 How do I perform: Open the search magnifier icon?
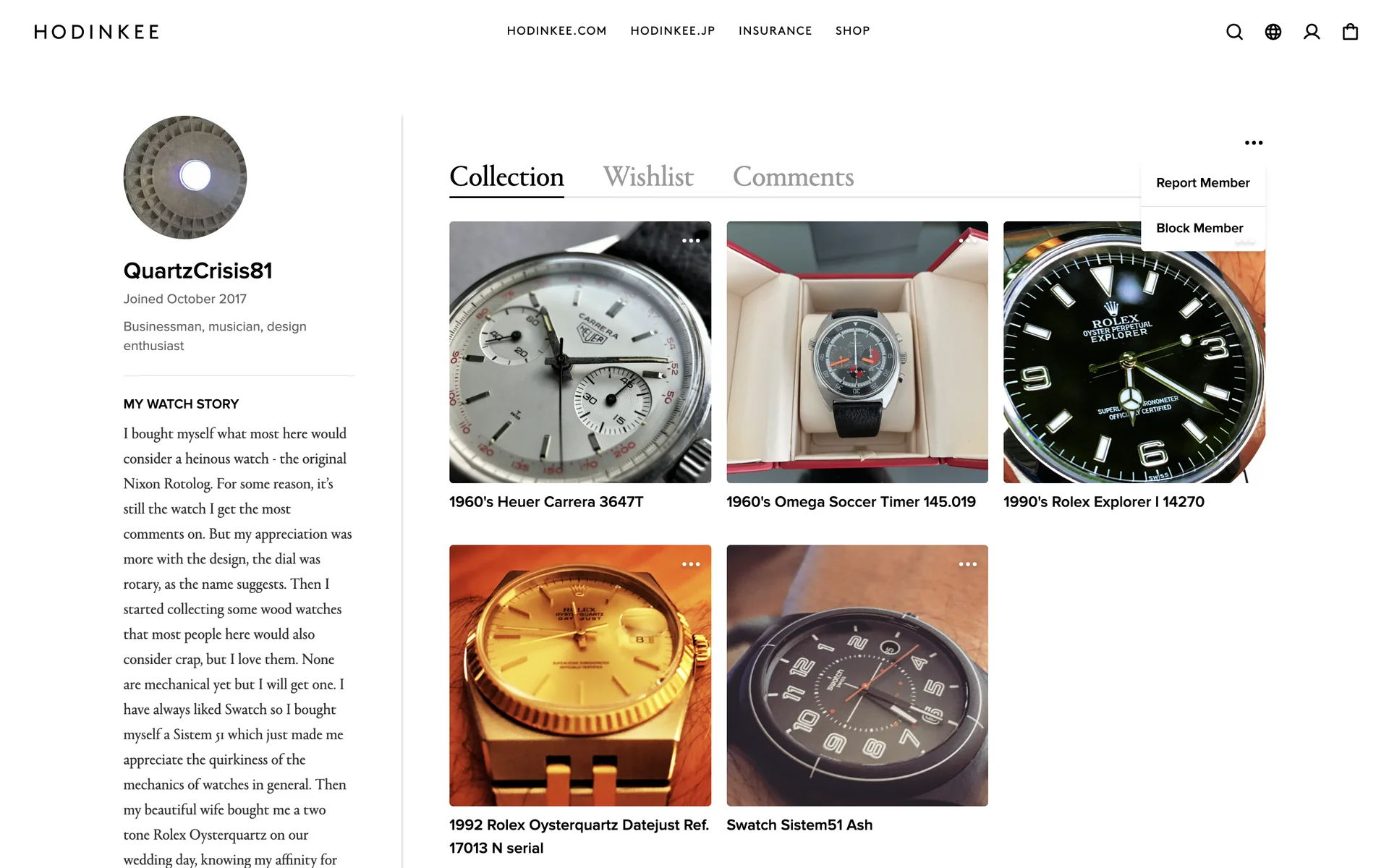pyautogui.click(x=1234, y=32)
